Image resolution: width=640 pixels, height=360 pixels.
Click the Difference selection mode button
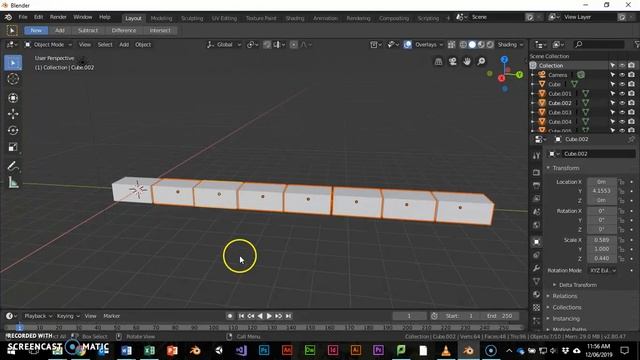[x=124, y=30]
